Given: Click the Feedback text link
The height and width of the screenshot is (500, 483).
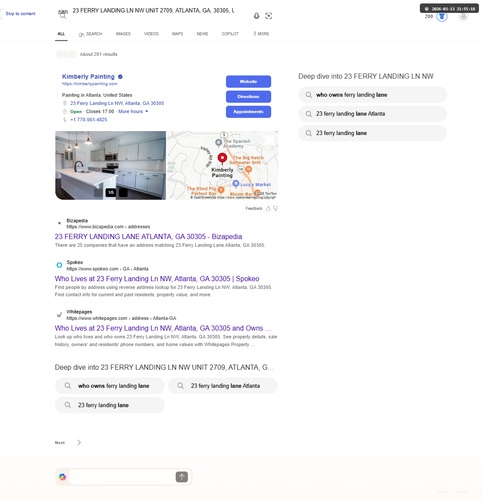Looking at the screenshot, I should (254, 208).
